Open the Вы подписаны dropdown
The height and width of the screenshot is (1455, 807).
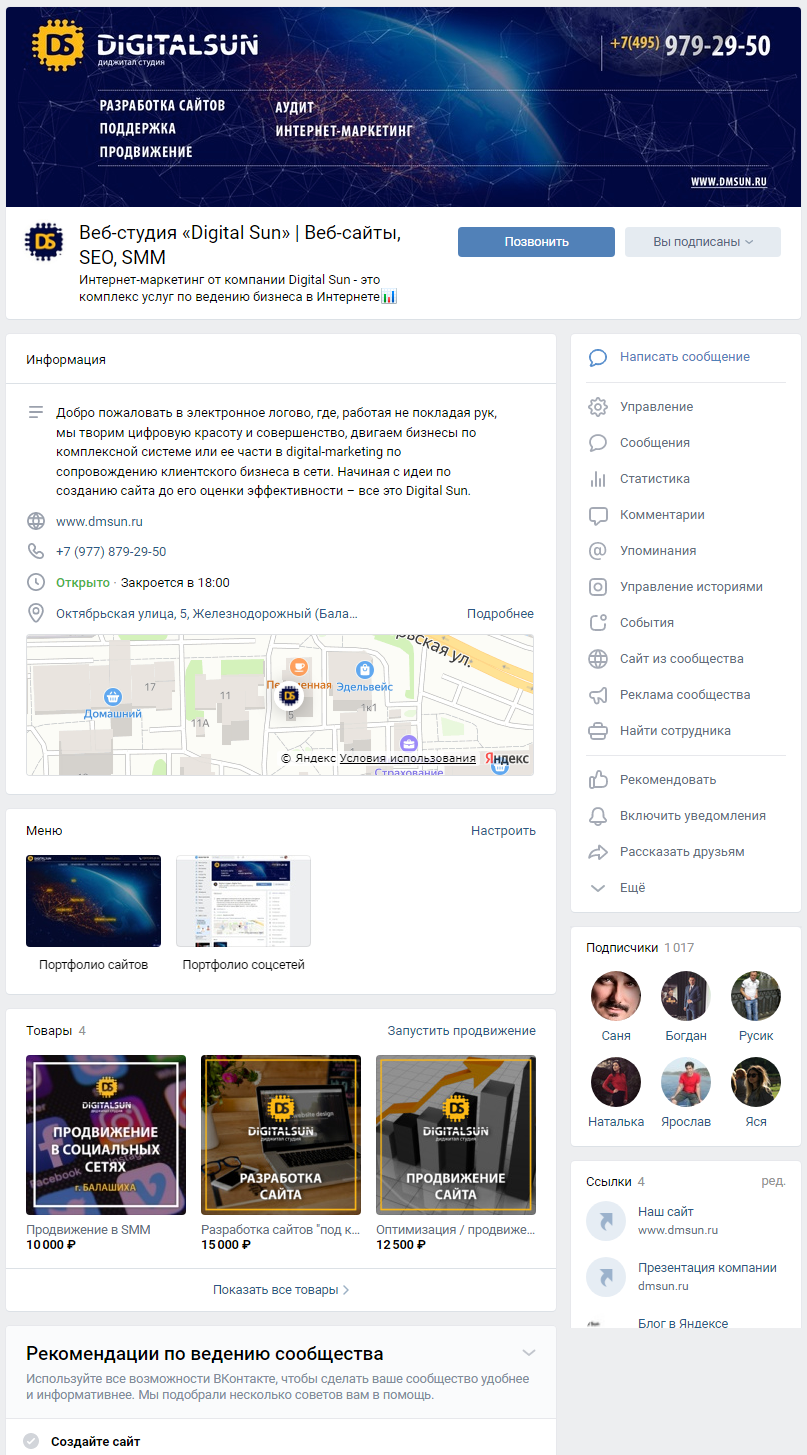pos(702,241)
